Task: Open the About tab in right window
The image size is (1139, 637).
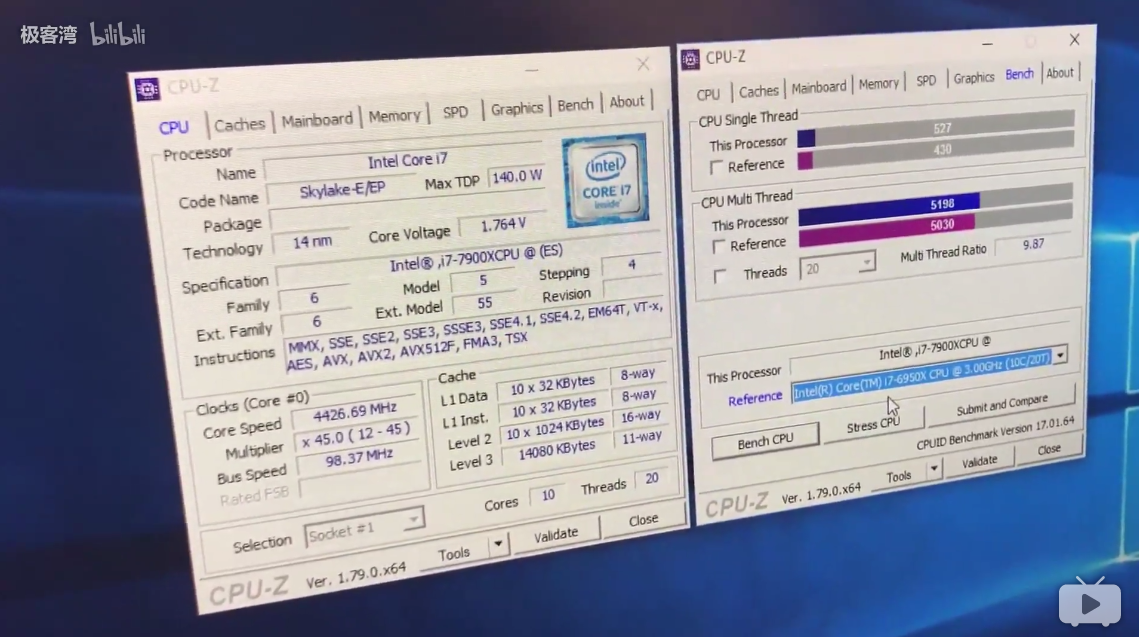Action: tap(1059, 72)
